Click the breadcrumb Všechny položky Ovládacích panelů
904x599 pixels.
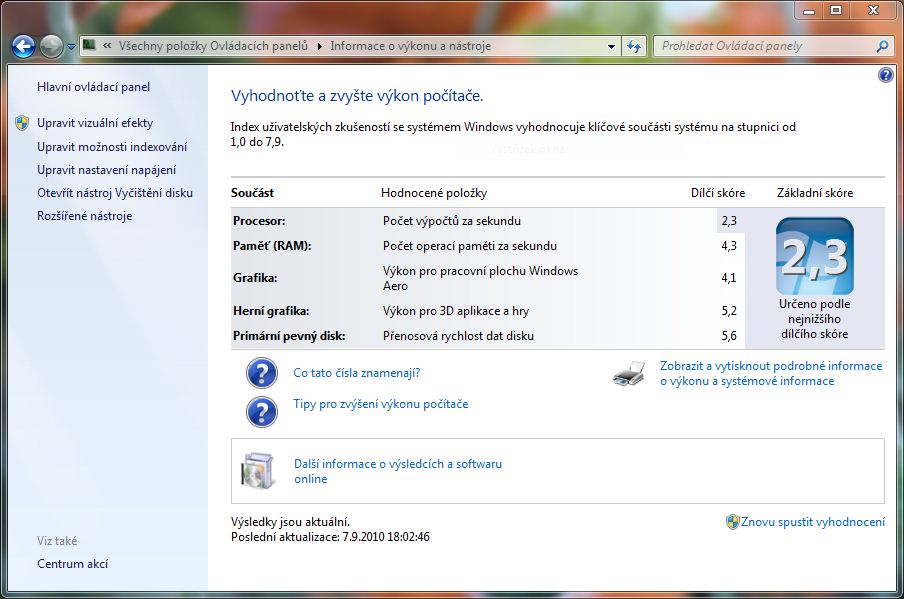point(213,46)
